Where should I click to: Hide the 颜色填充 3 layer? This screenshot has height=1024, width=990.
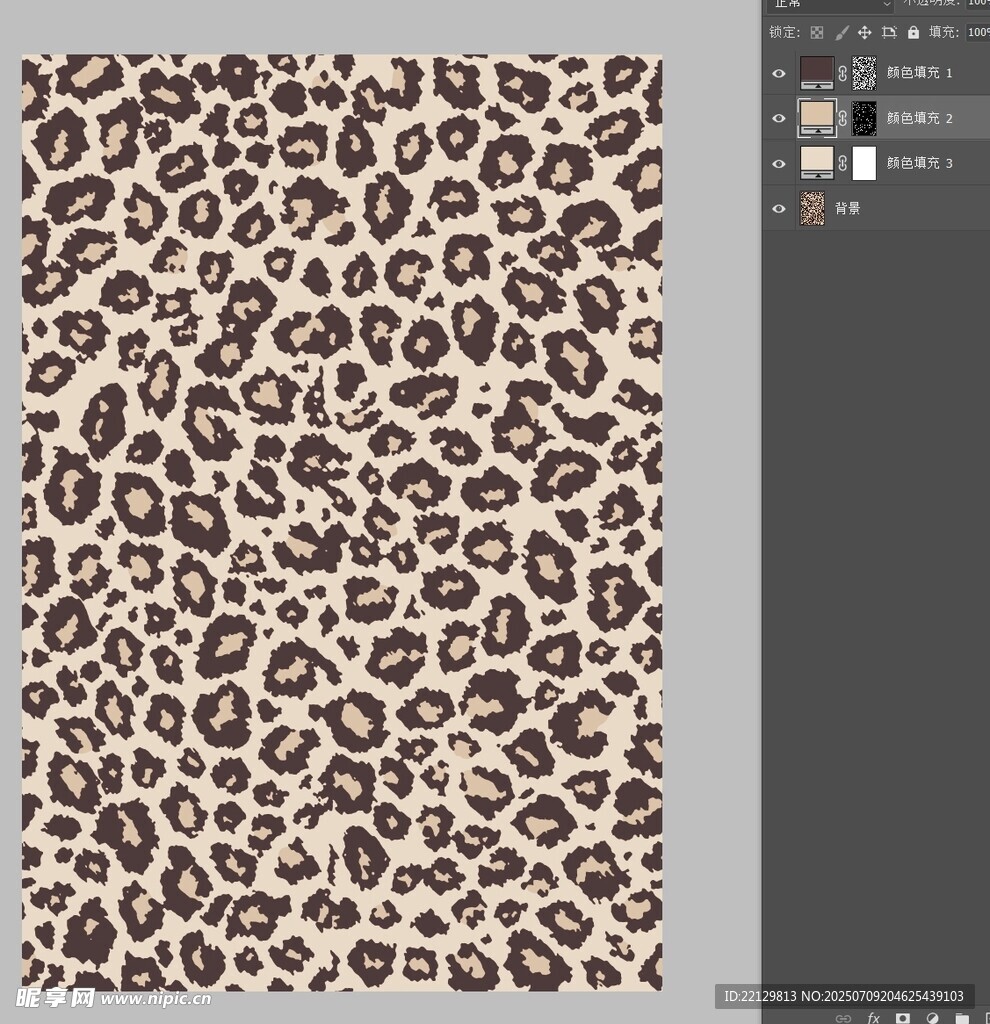[x=779, y=163]
